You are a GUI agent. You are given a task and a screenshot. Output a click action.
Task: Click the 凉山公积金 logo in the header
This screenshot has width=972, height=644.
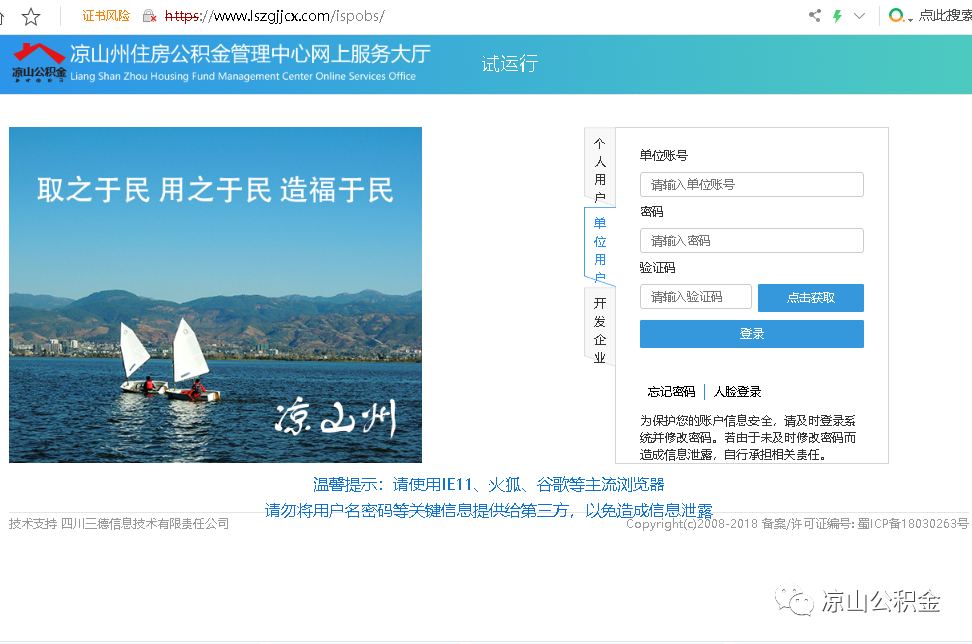[x=37, y=63]
